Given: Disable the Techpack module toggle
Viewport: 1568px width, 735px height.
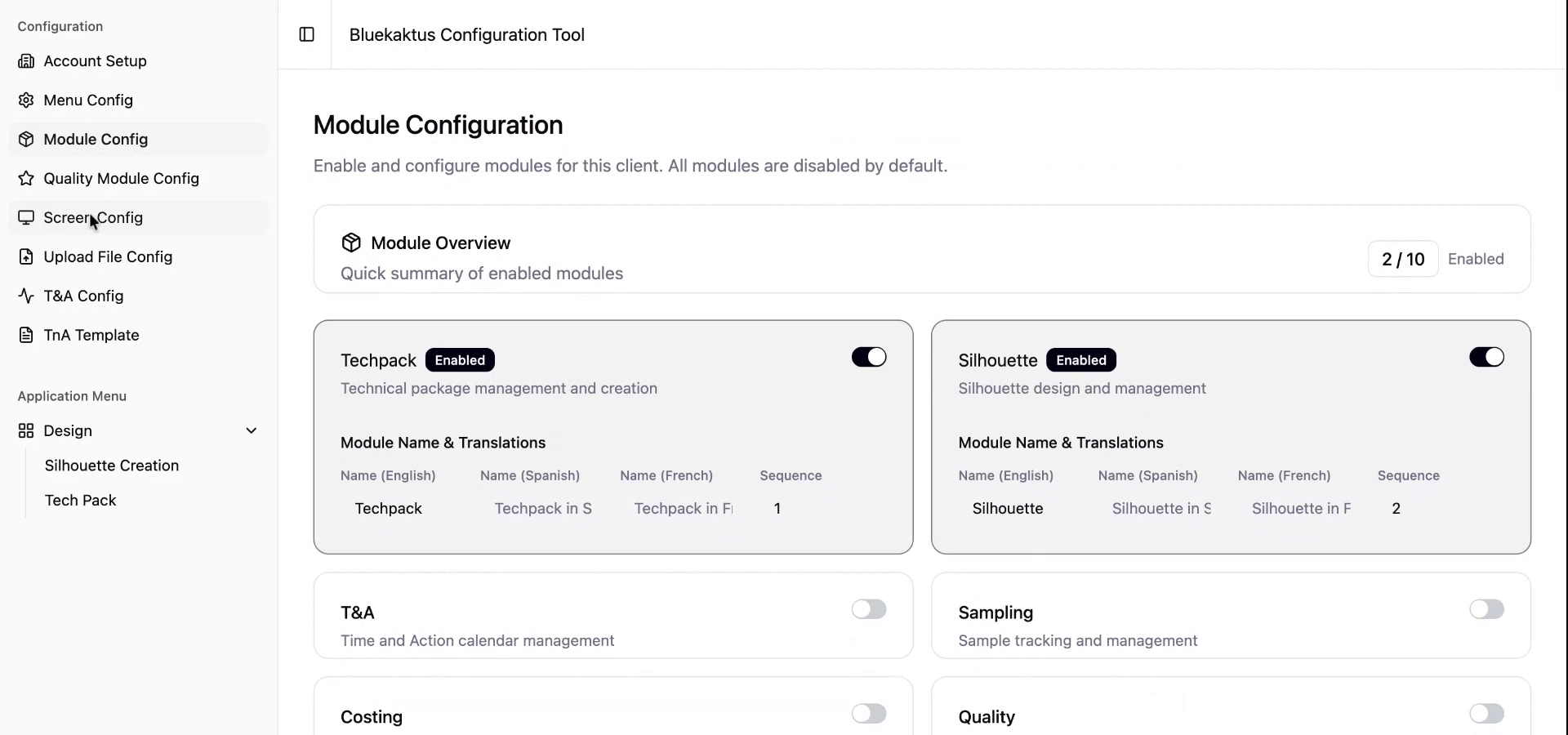Looking at the screenshot, I should click(x=868, y=358).
